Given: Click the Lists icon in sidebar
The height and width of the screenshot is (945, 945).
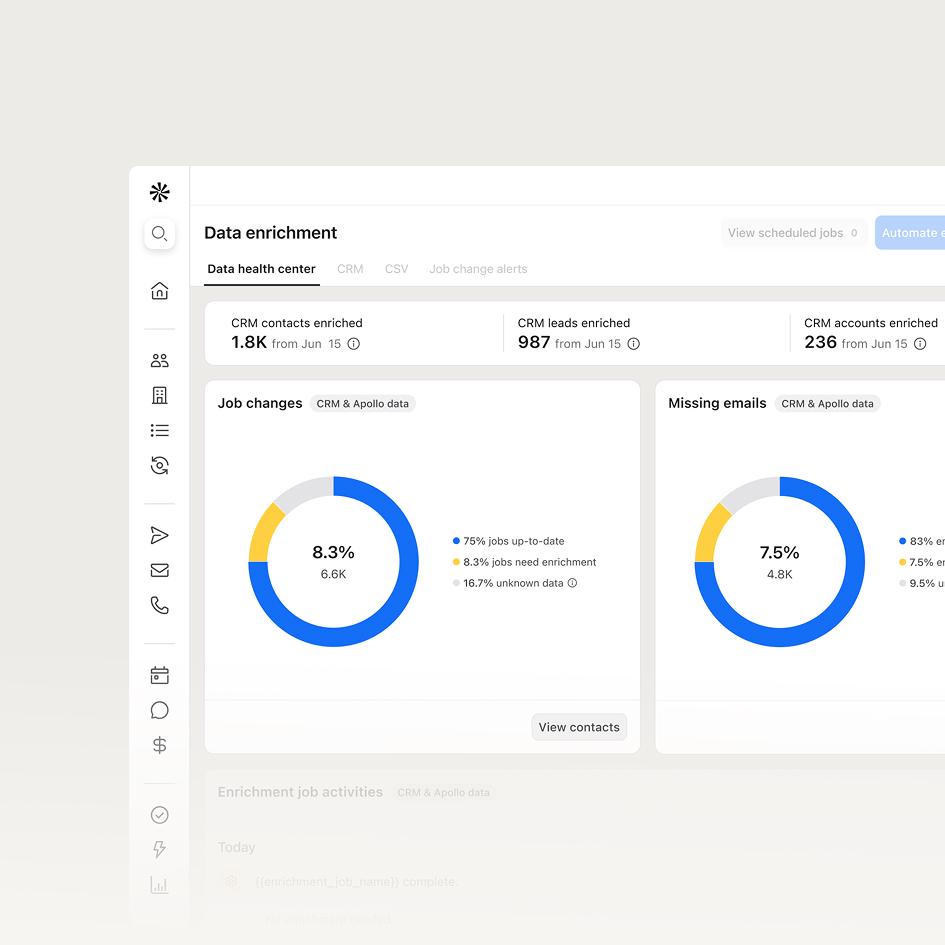Looking at the screenshot, I should [159, 430].
